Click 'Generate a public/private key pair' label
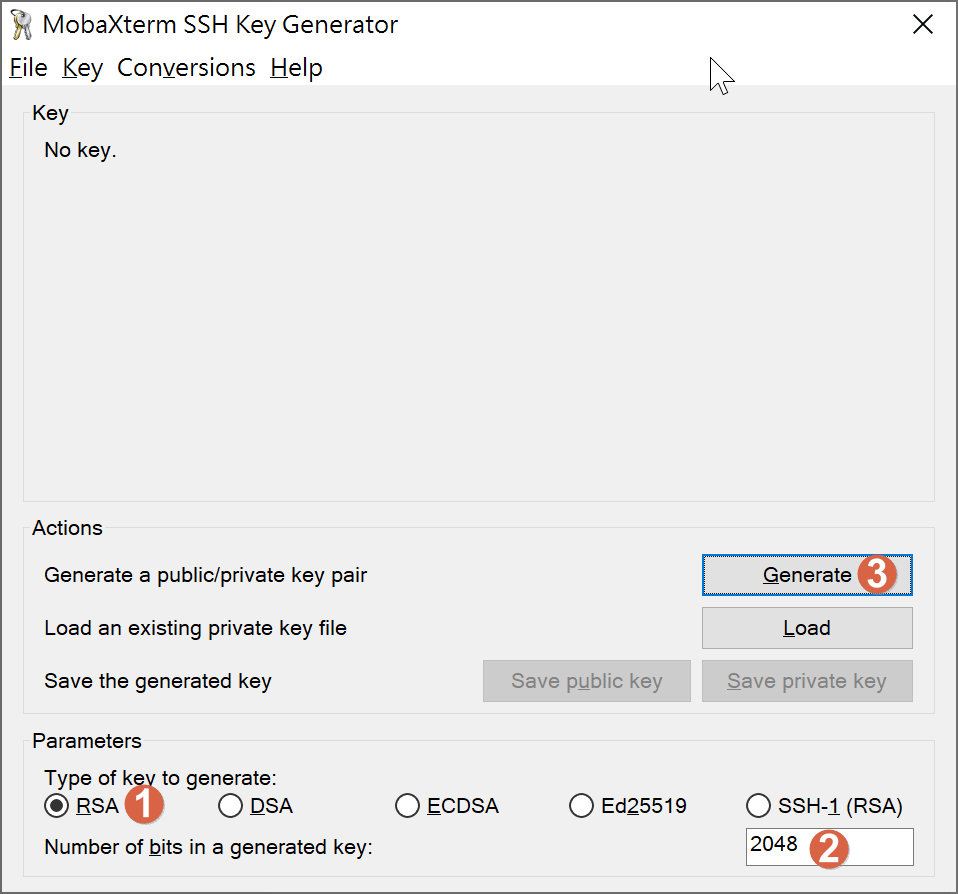The height and width of the screenshot is (894, 958). [205, 575]
